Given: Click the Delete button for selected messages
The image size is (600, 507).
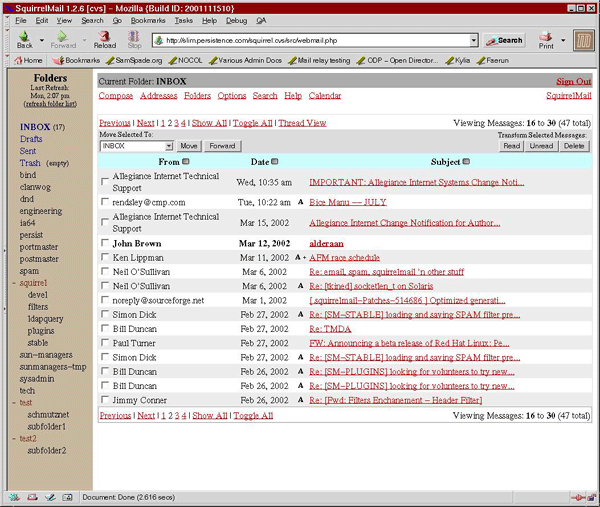Looking at the screenshot, I should [574, 146].
